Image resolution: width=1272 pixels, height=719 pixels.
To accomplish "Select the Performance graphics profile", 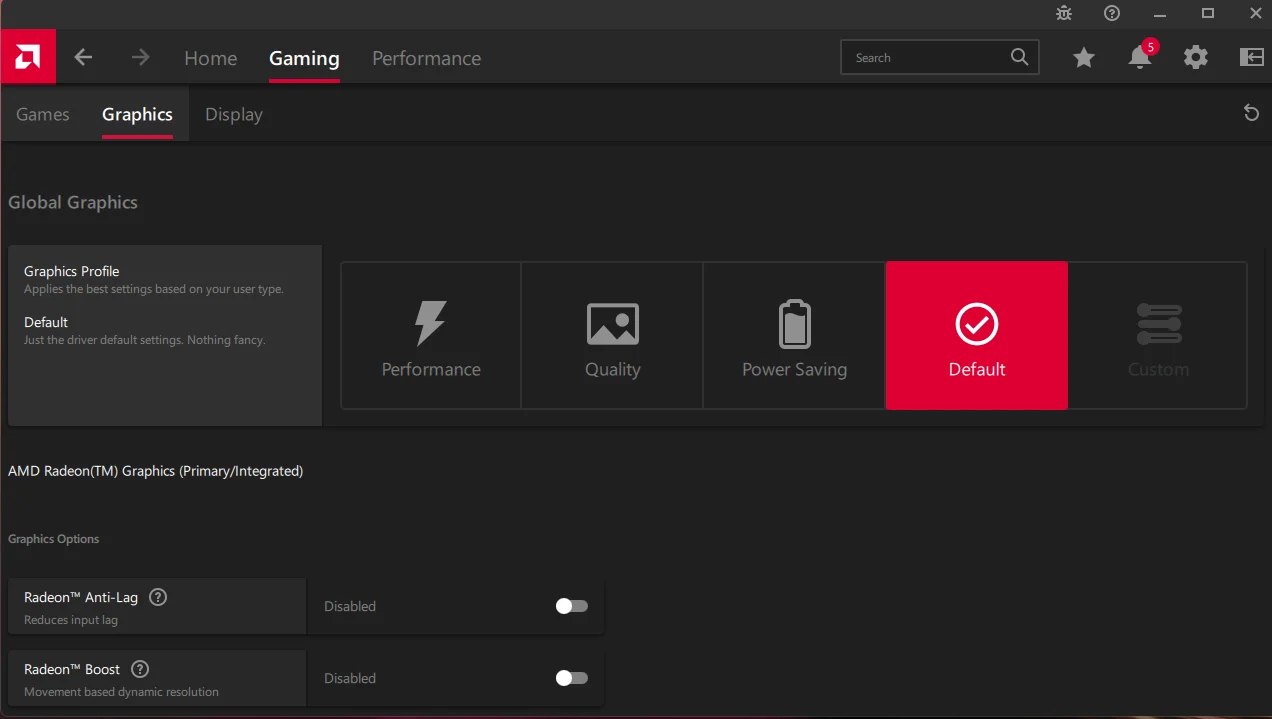I will [x=431, y=336].
